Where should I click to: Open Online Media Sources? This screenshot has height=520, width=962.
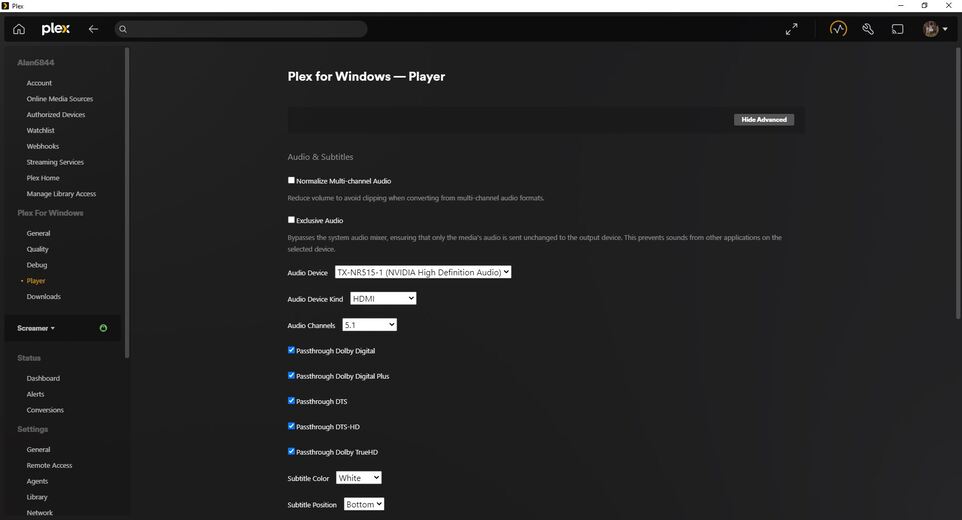pyautogui.click(x=60, y=99)
